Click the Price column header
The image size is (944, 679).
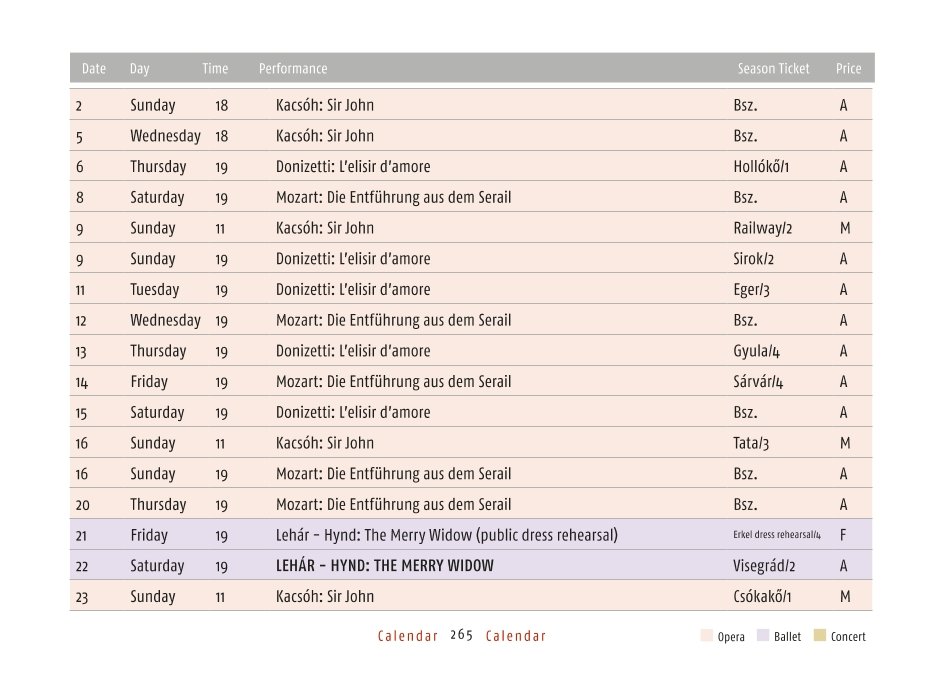pos(848,69)
